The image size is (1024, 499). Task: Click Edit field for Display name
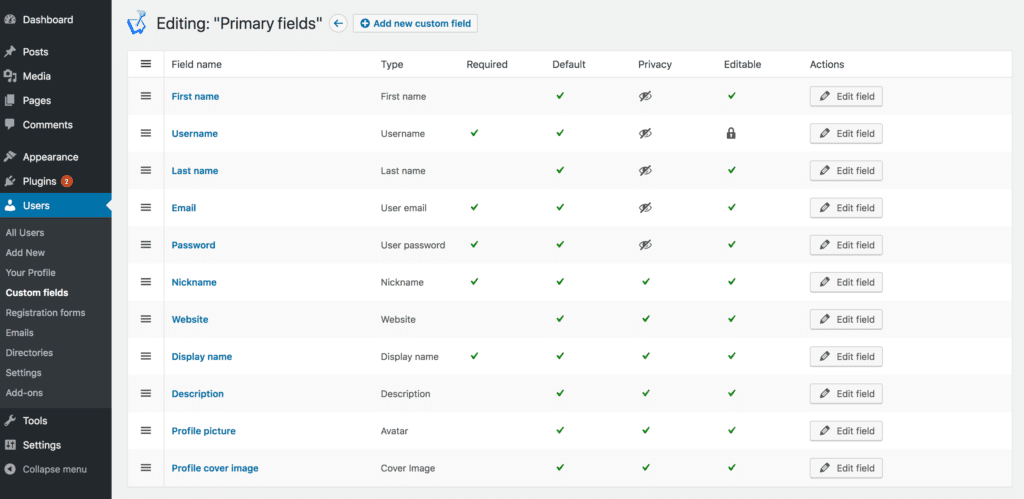point(846,357)
